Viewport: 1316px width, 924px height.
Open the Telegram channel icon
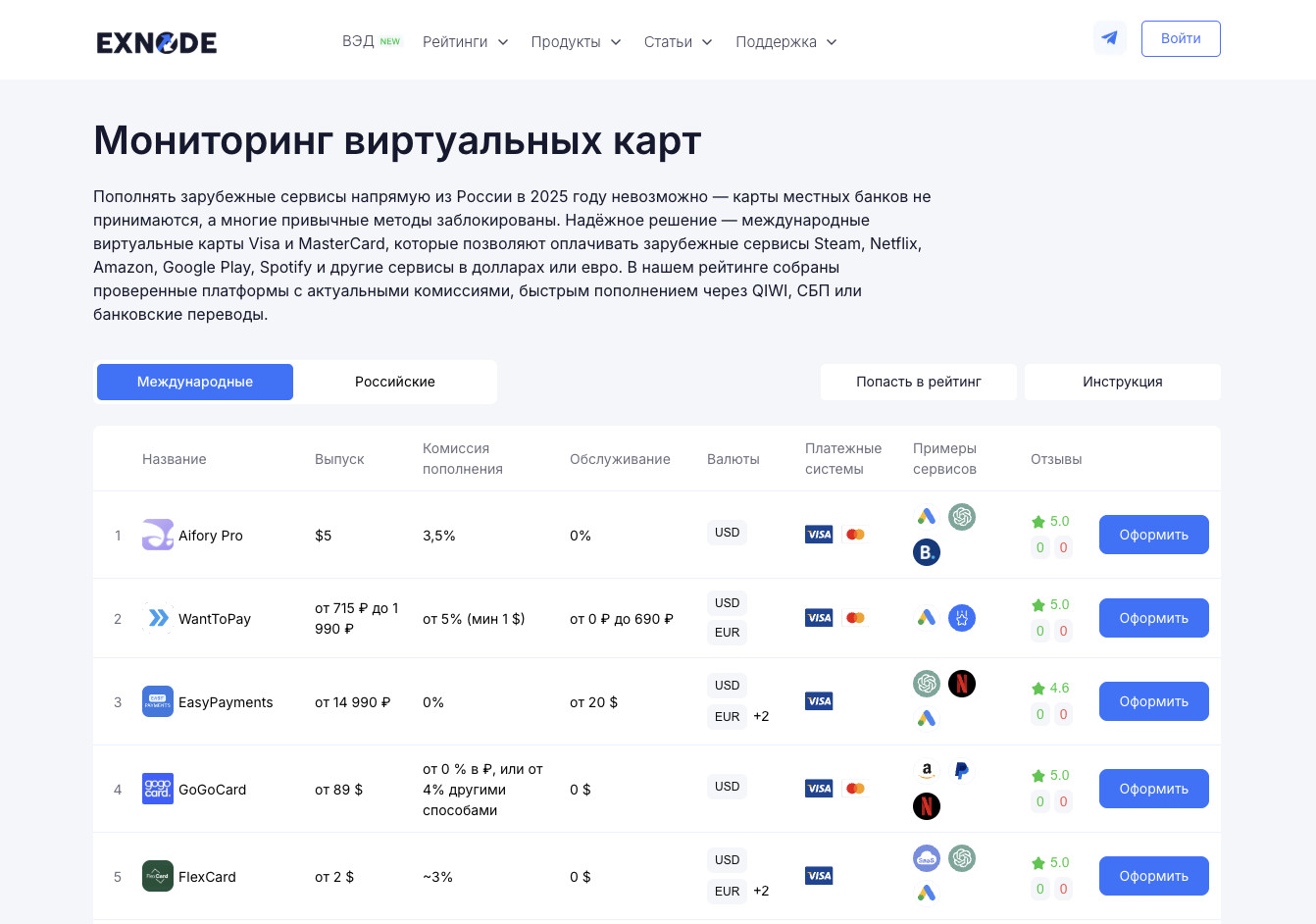click(1110, 38)
